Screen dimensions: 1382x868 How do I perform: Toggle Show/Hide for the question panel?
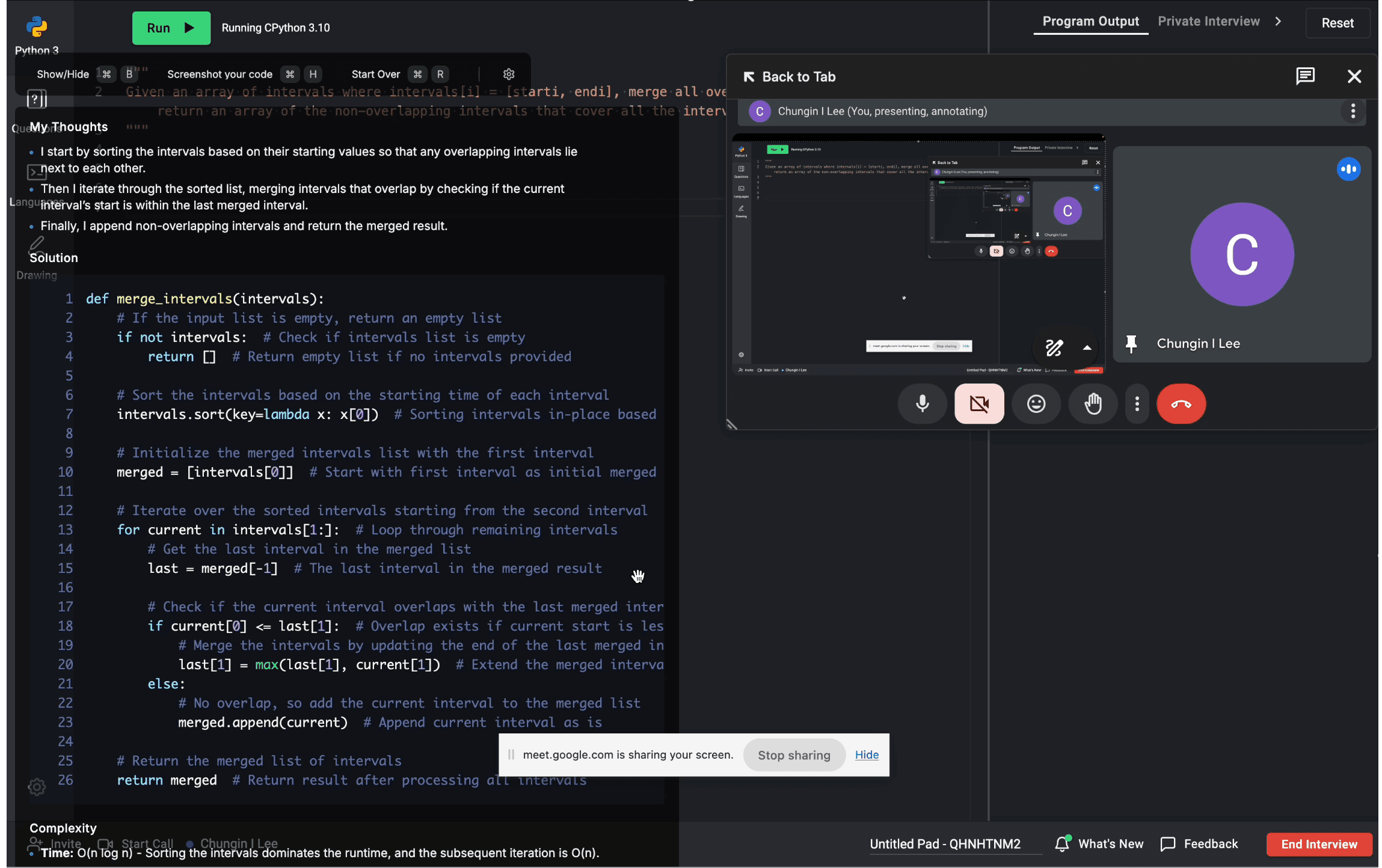coord(62,73)
